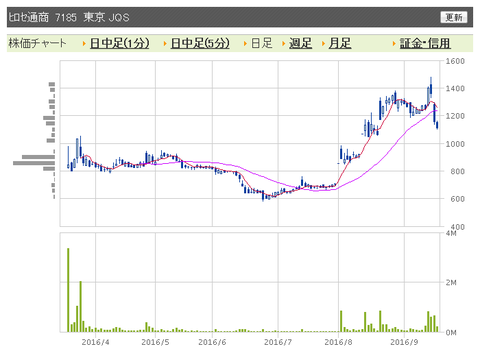Open the 日中足(5分) intraday chart
This screenshot has height=362, width=480.
point(200,43)
